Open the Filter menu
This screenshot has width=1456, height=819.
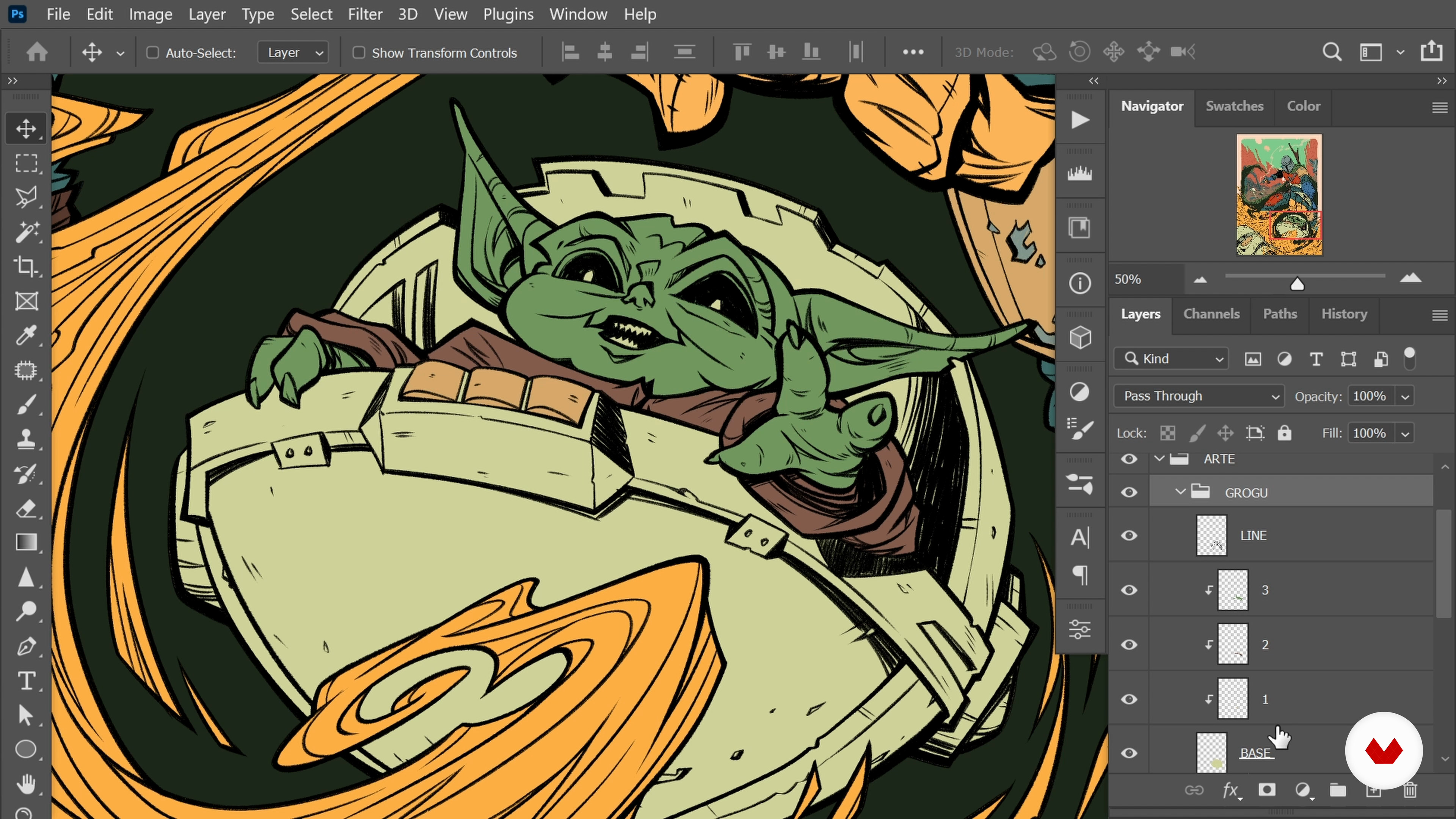(x=365, y=14)
